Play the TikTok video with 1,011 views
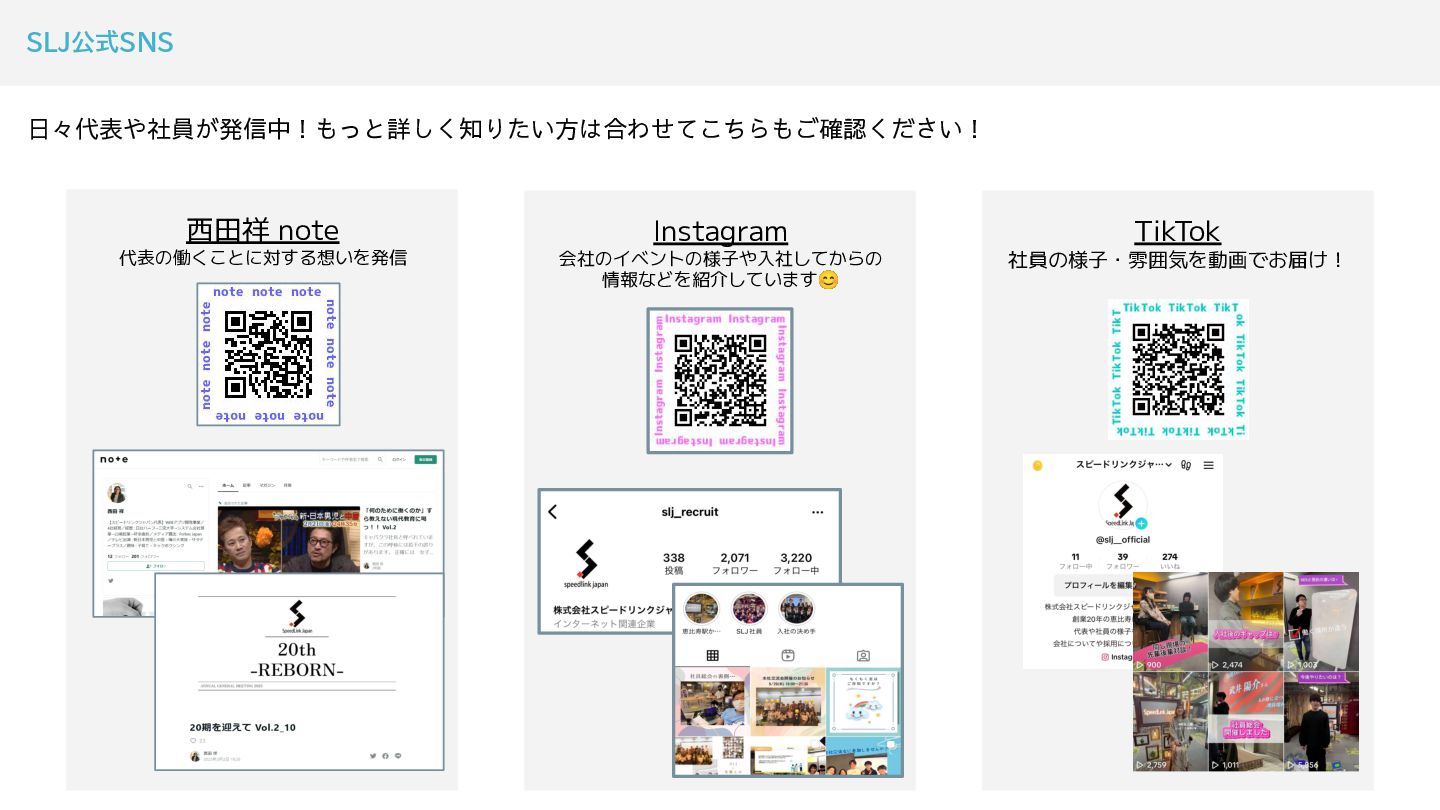Image resolution: width=1440 pixels, height=810 pixels. pyautogui.click(x=1246, y=721)
